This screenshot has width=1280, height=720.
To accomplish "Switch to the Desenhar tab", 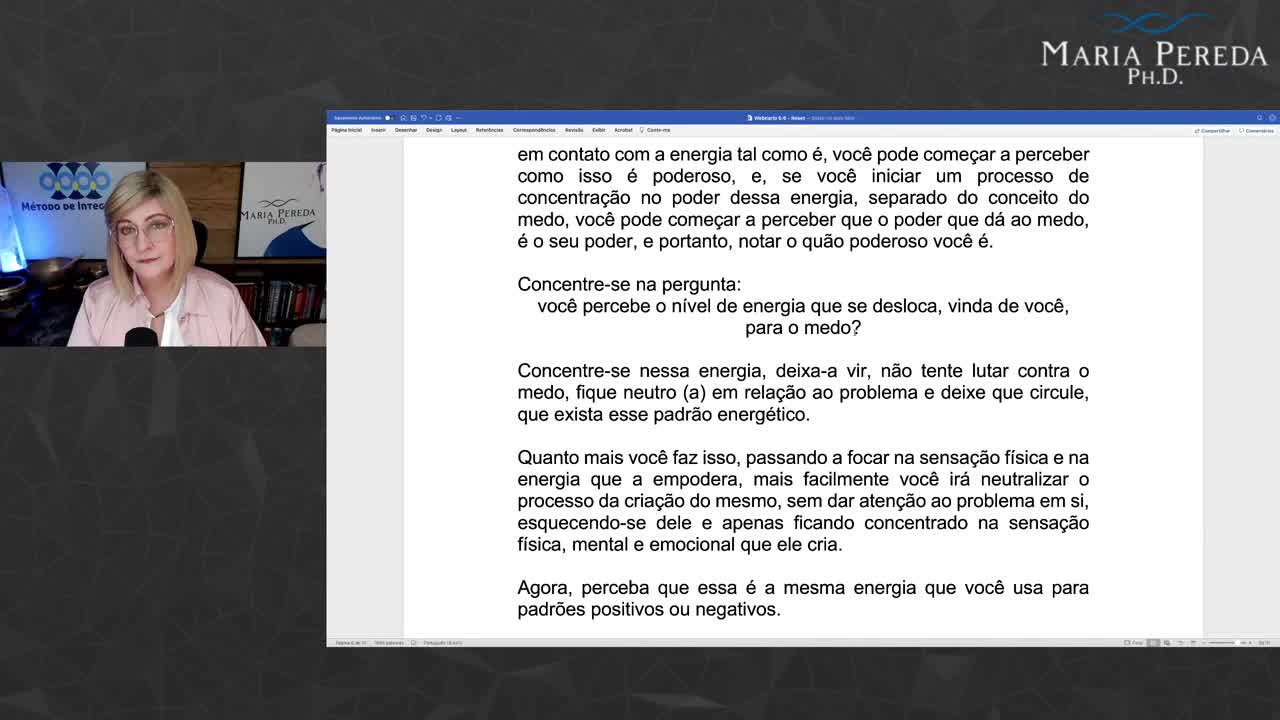I will [406, 130].
